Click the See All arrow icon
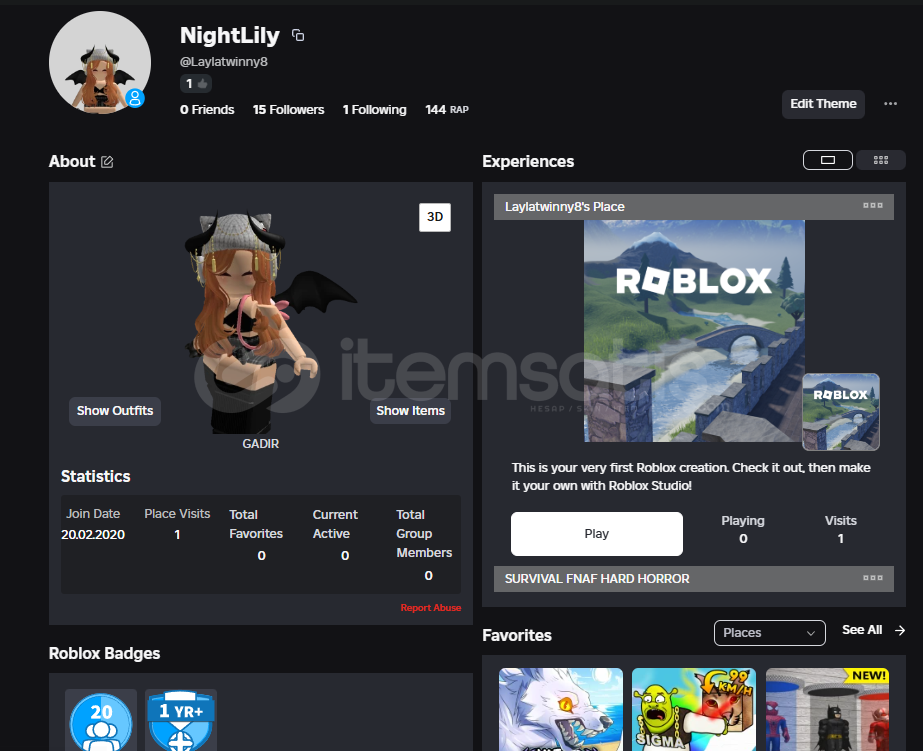Screen dimensions: 923x751 click(x=899, y=630)
